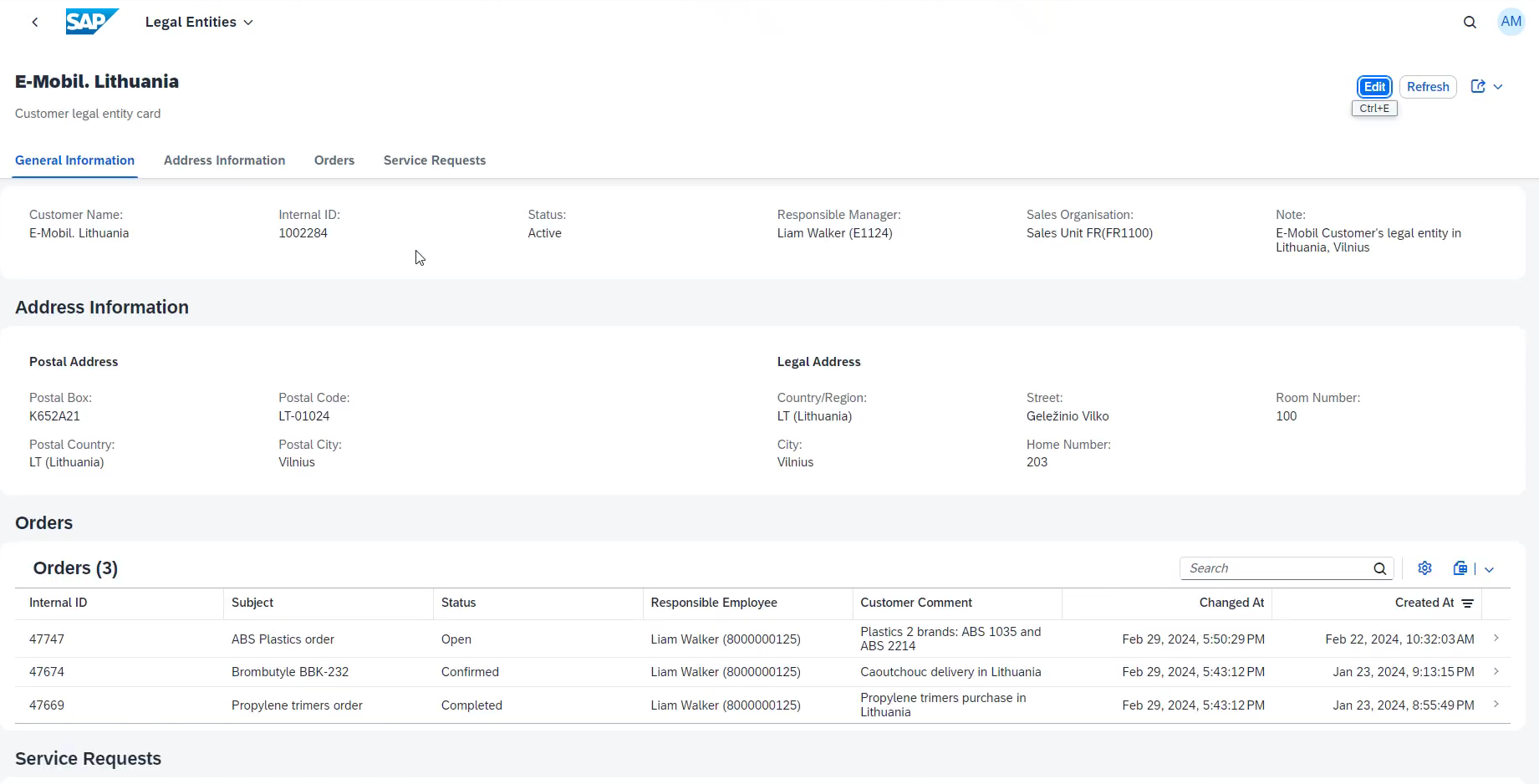
Task: Open the AM user profile avatar
Action: point(1511,22)
